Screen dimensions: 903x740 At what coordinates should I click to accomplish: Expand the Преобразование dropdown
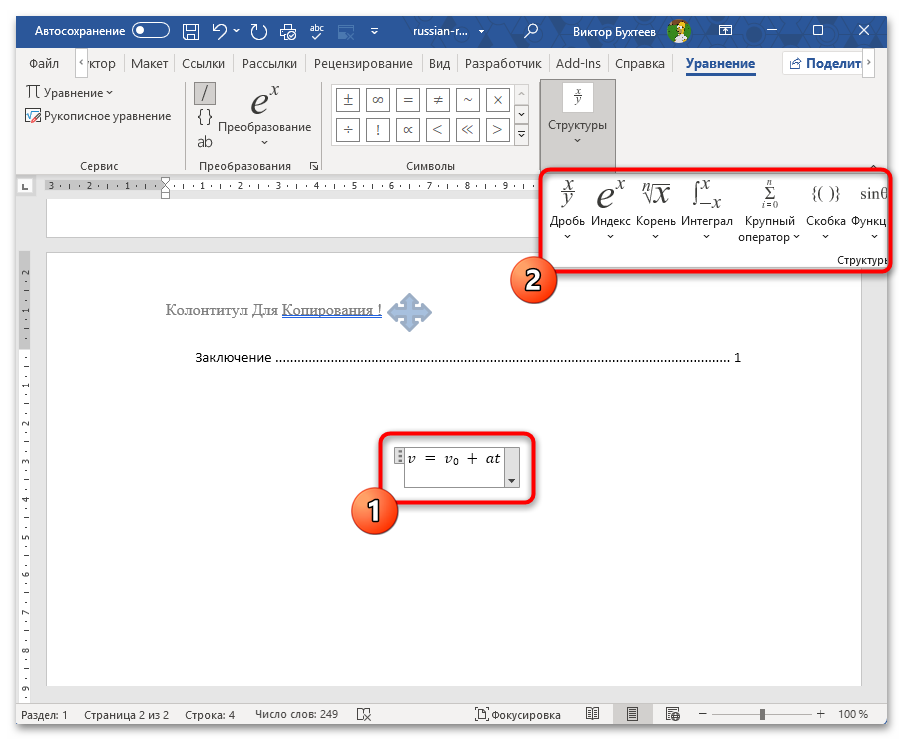(x=264, y=117)
